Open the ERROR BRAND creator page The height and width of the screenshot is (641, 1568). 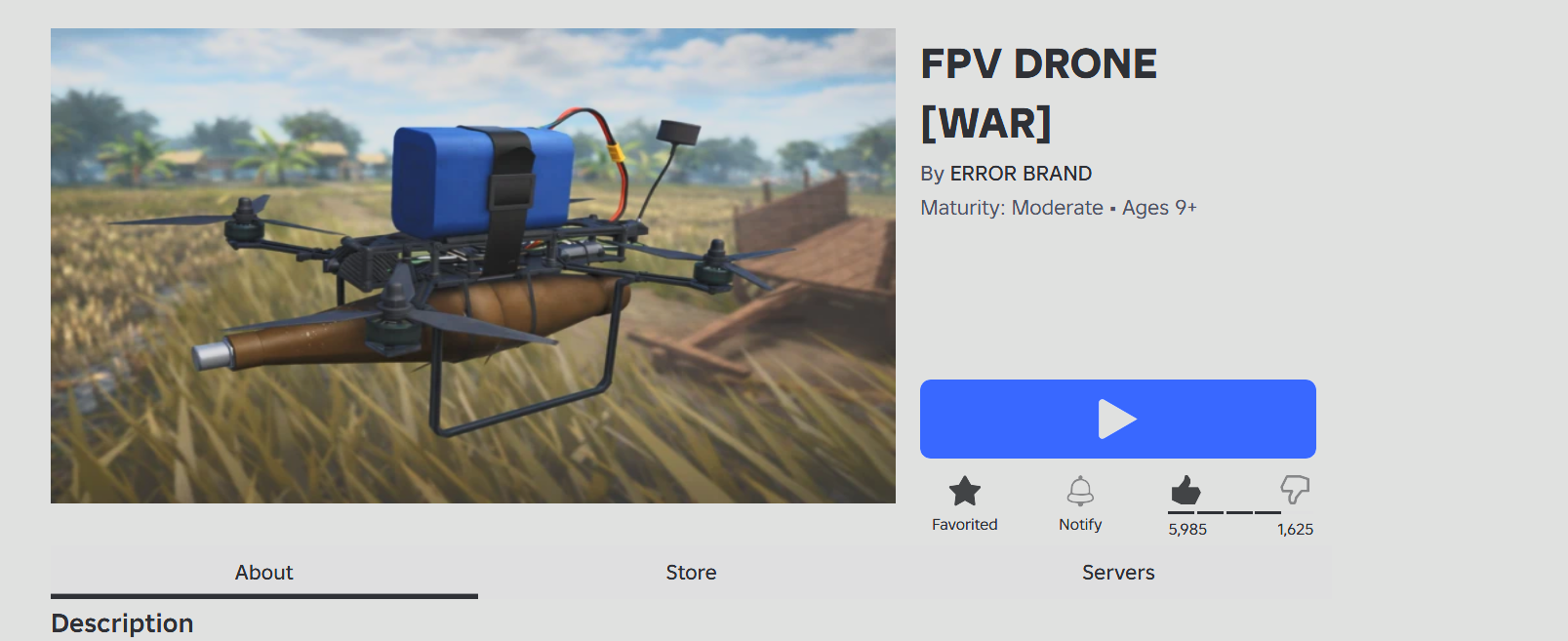point(1021,174)
